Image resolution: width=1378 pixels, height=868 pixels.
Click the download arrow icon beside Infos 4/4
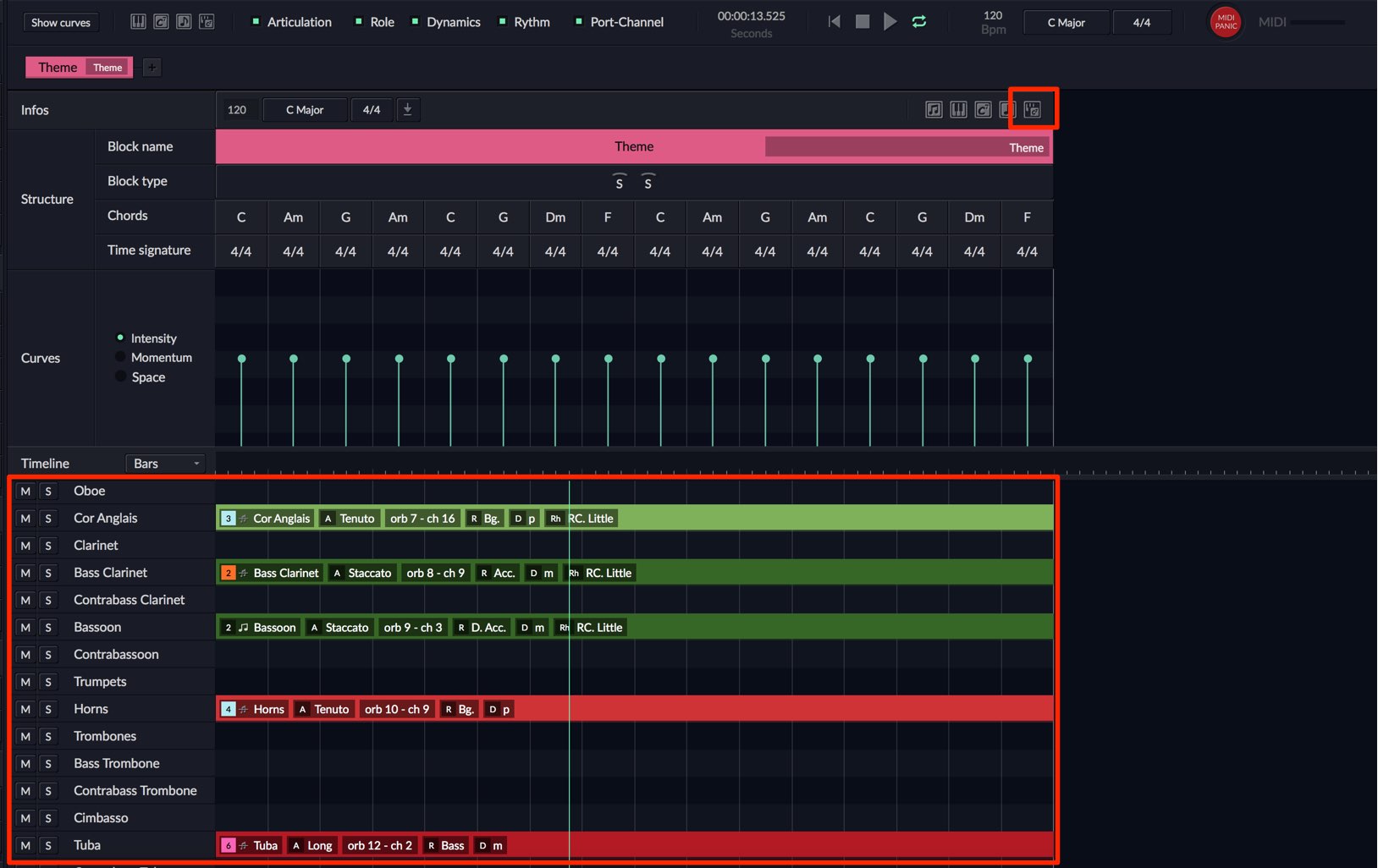tap(407, 109)
